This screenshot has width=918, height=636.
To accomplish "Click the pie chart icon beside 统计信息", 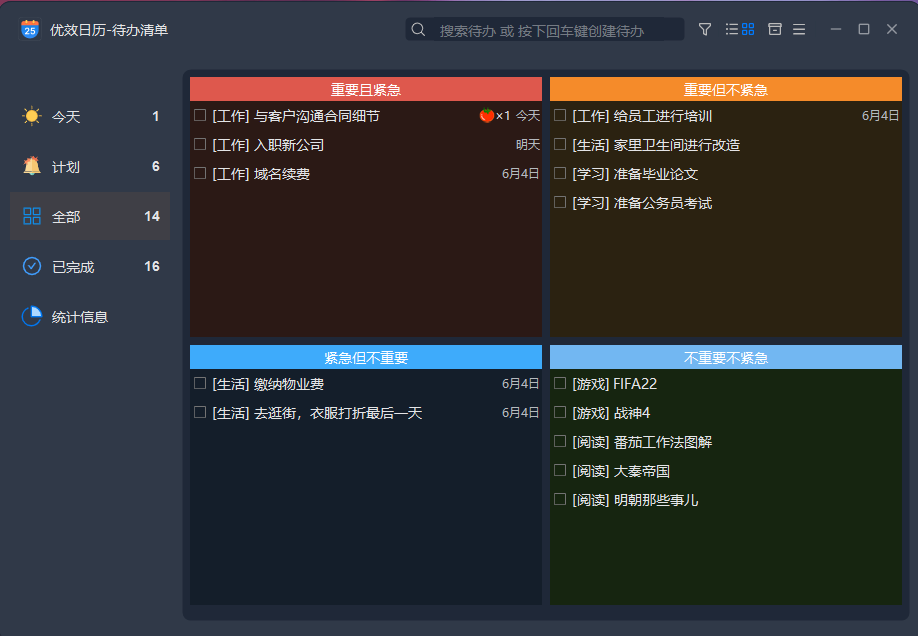I will [30, 316].
